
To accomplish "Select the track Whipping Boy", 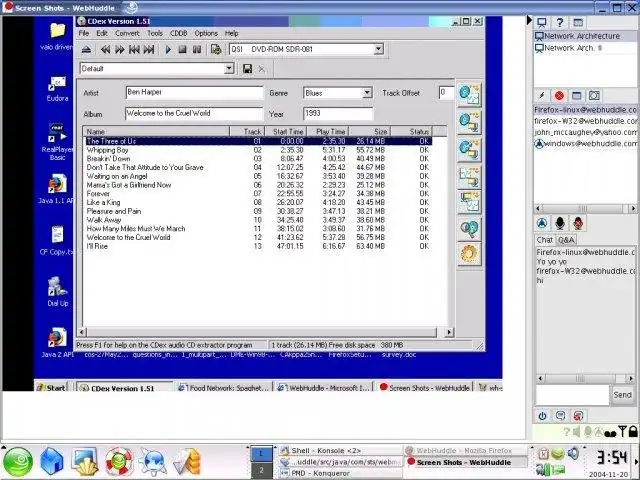I will pyautogui.click(x=107, y=150).
